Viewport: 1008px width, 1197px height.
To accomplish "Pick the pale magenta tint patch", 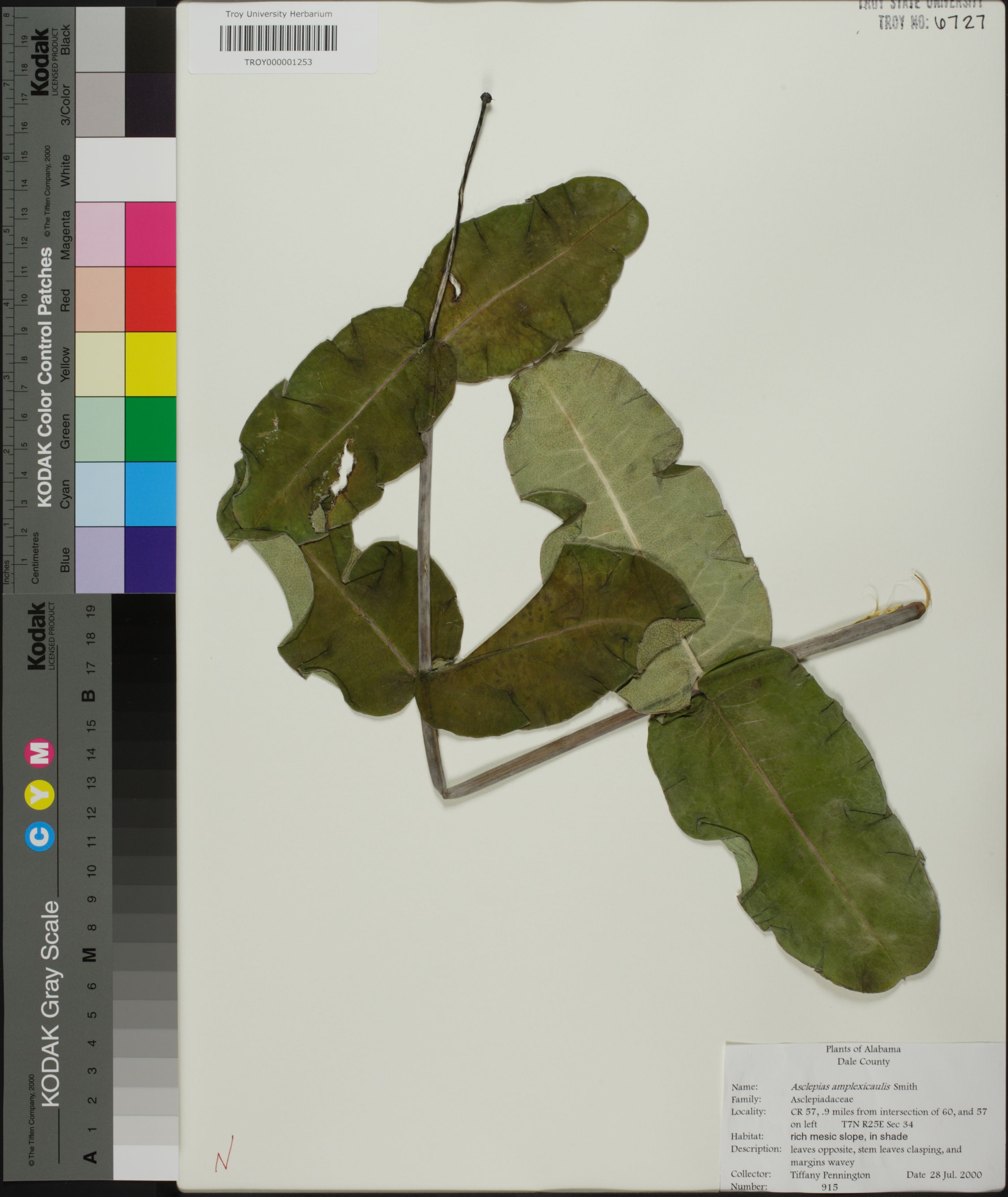I will 100,234.
